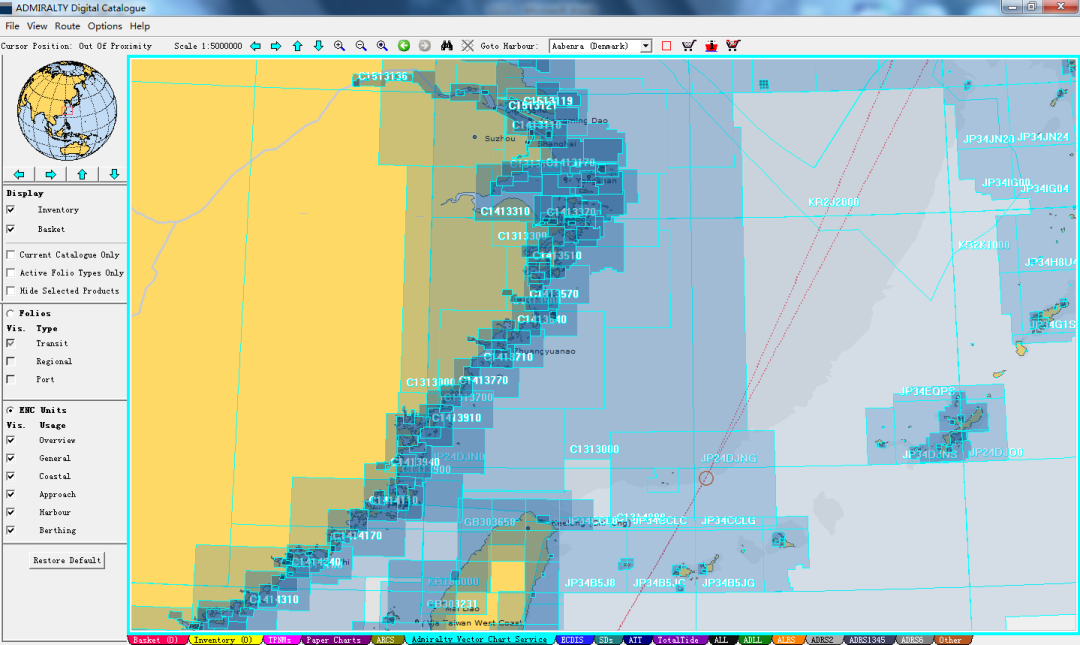Select ENC cell JP24DJNG on the chart
This screenshot has height=645, width=1080.
[x=728, y=458]
